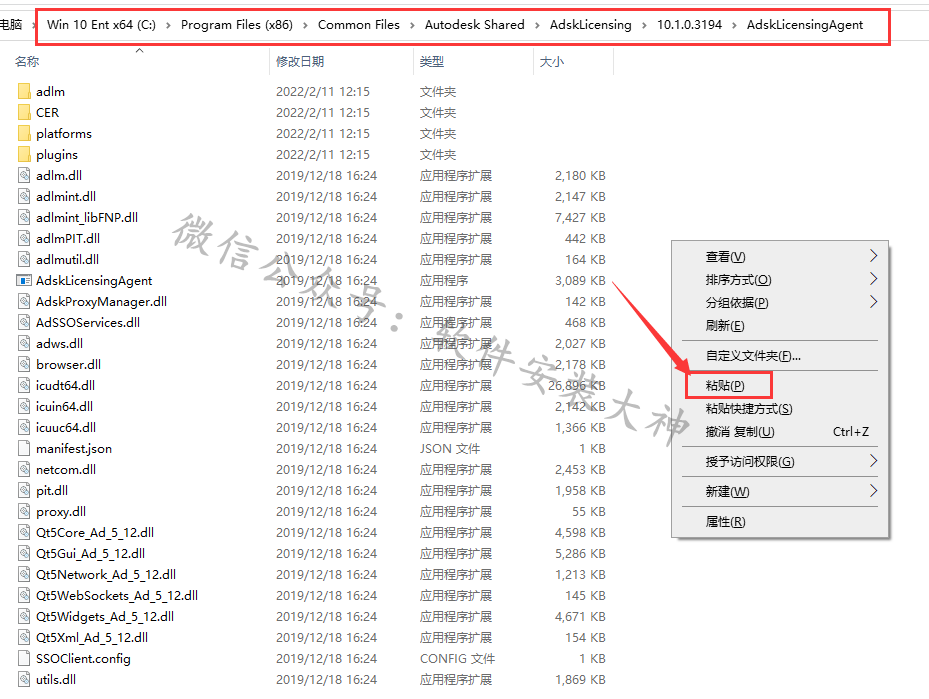Expand the 授予访问权限(G) submenu arrow
Screen dimensions: 929x699
pos(873,461)
